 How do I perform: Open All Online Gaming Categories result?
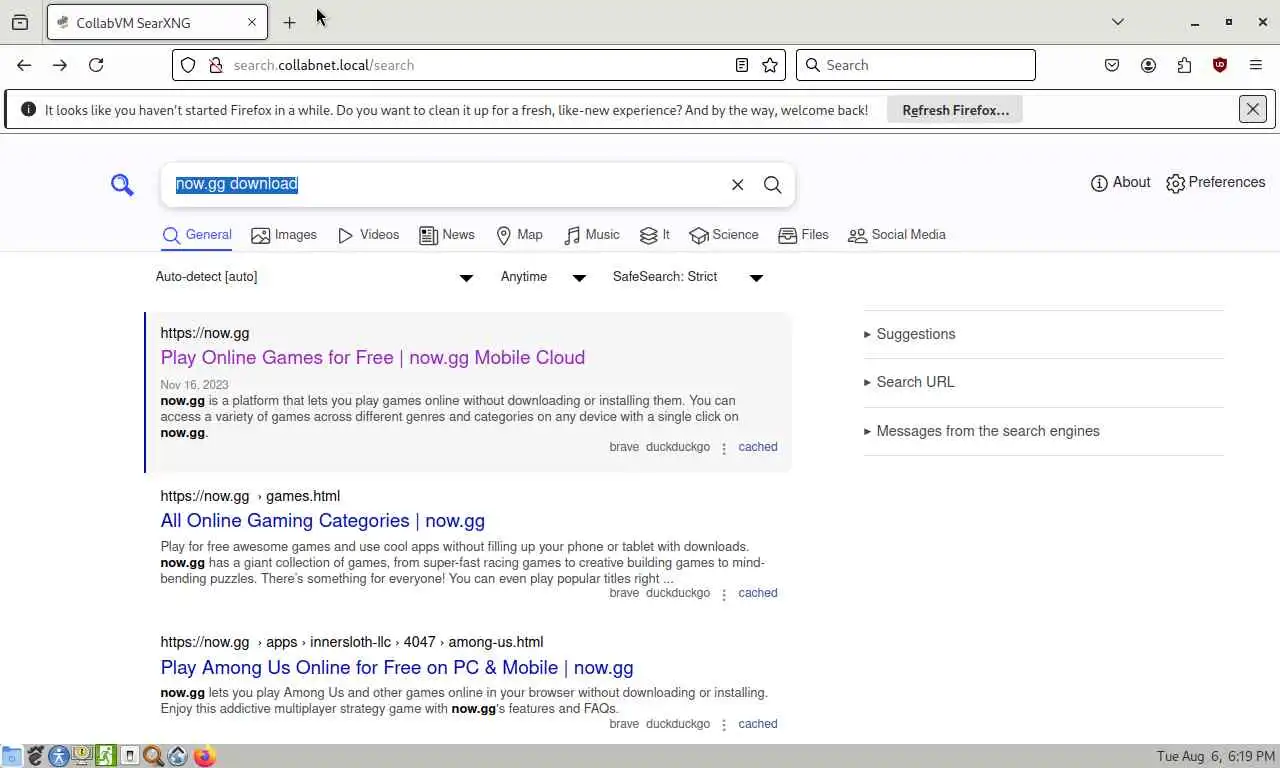(323, 521)
